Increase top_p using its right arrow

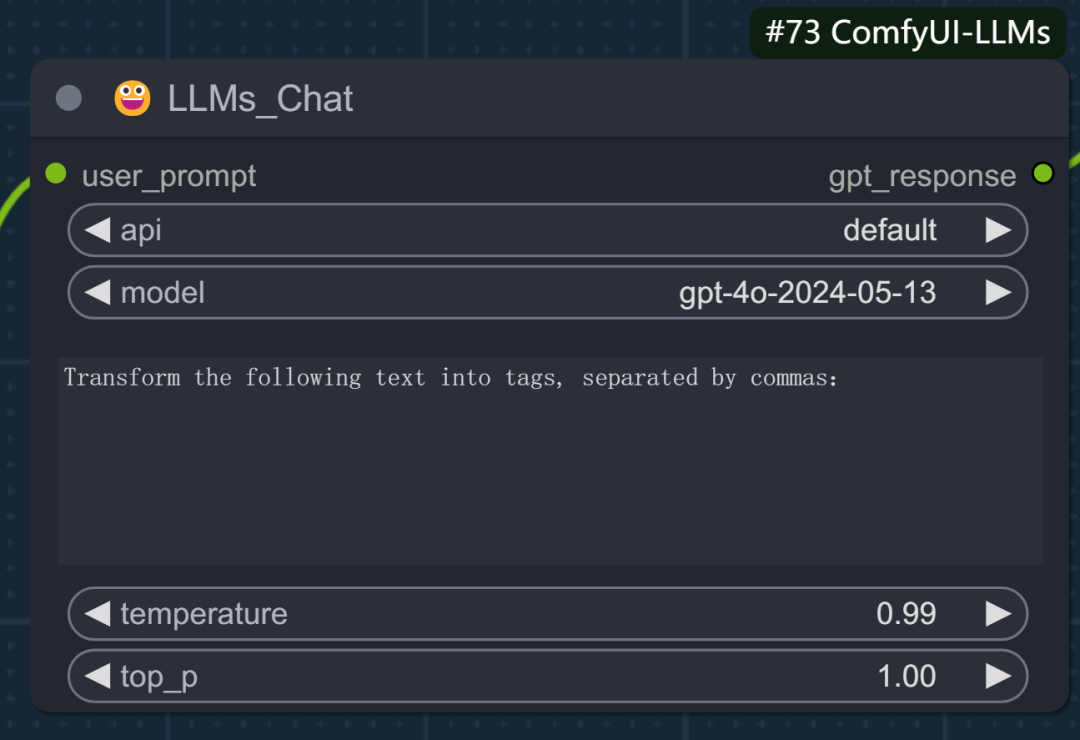coord(998,676)
